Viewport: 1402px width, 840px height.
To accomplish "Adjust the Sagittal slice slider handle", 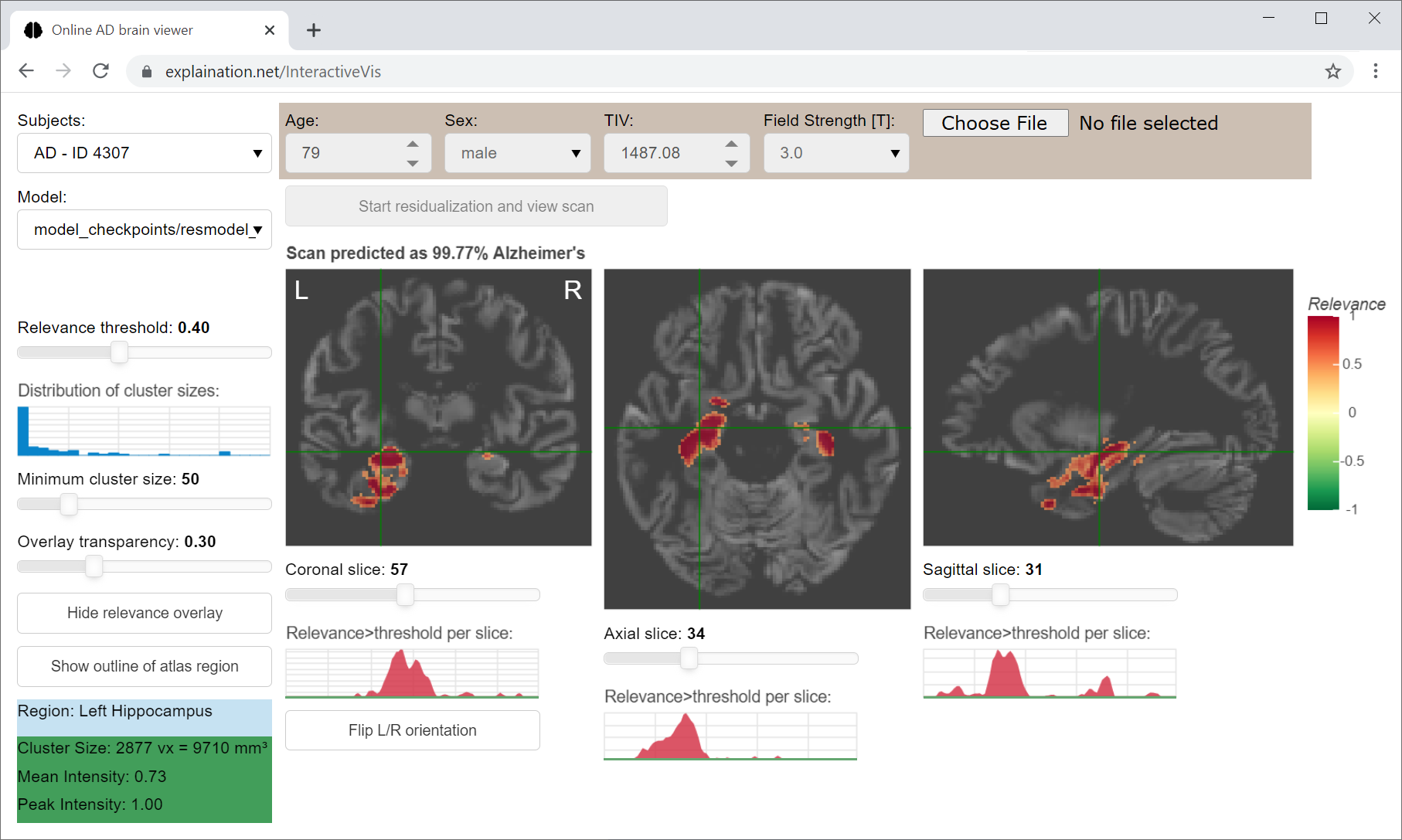I will [x=1001, y=594].
